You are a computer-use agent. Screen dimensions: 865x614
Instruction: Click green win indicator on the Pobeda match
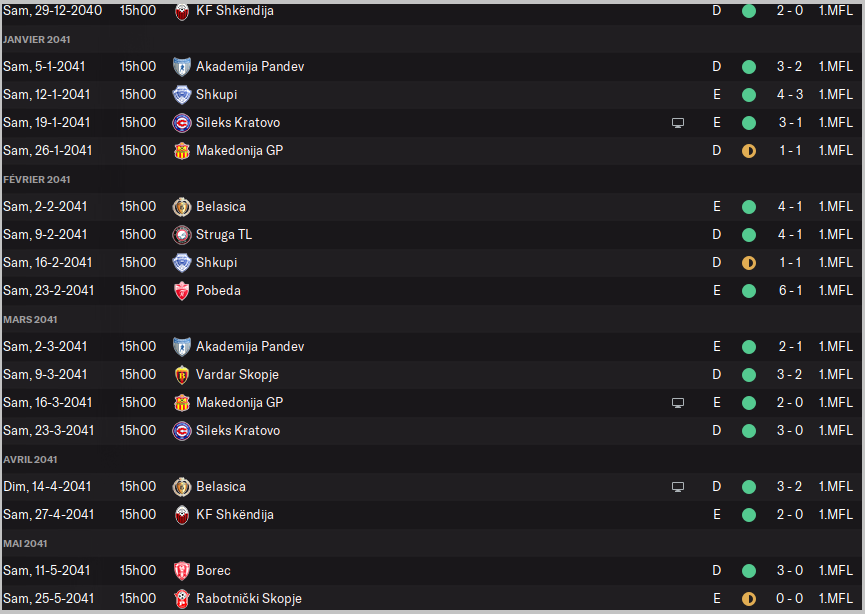[749, 291]
